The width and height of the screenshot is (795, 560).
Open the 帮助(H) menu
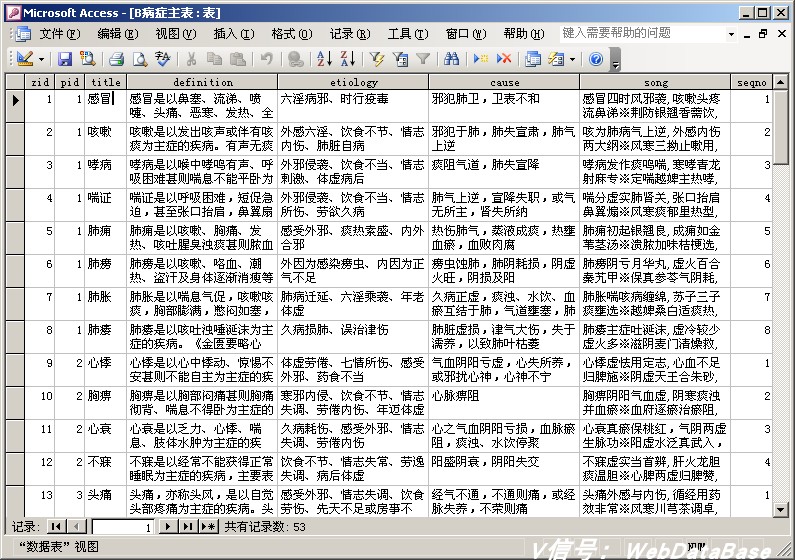(524, 33)
